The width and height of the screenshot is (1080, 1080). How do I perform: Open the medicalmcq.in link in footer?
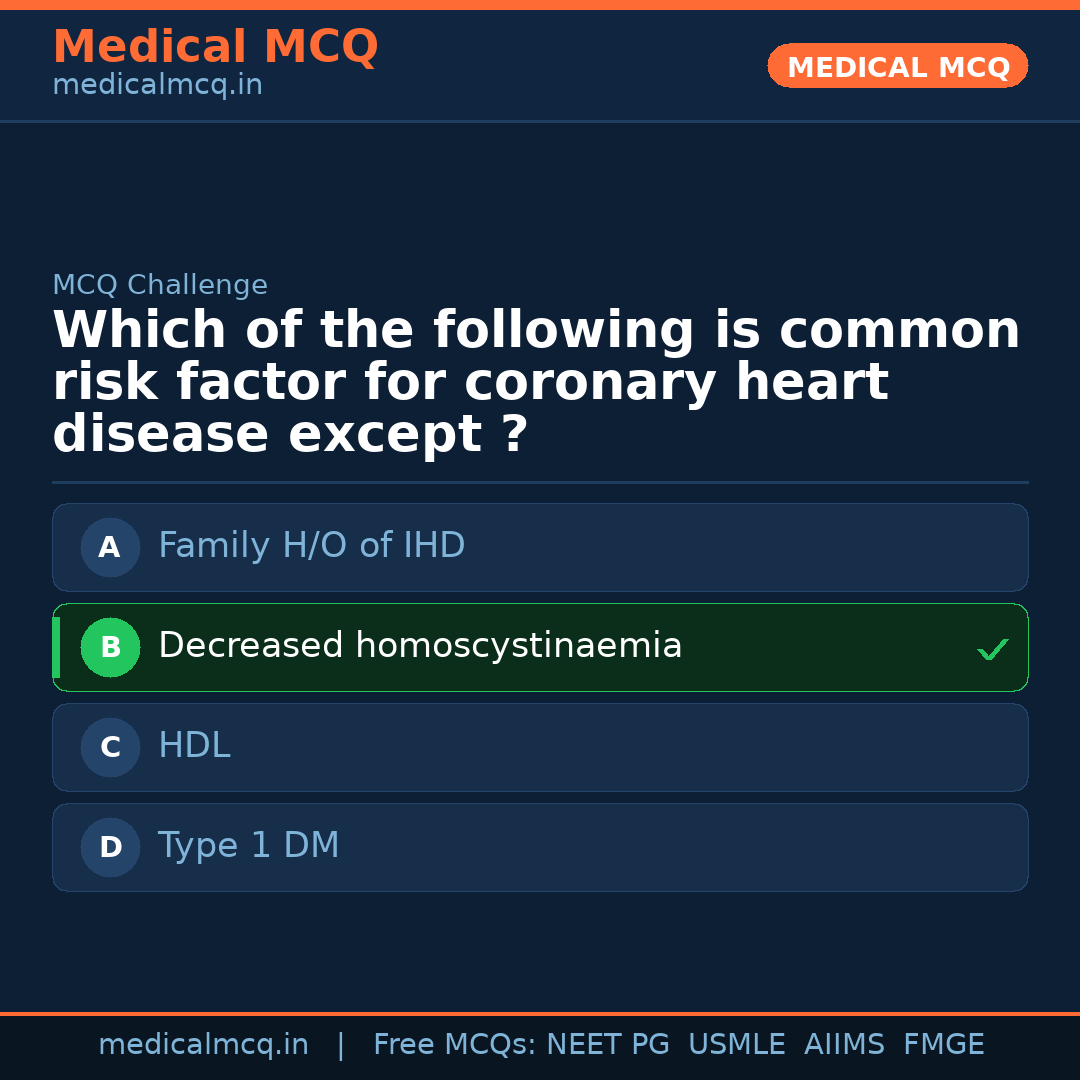(204, 1043)
